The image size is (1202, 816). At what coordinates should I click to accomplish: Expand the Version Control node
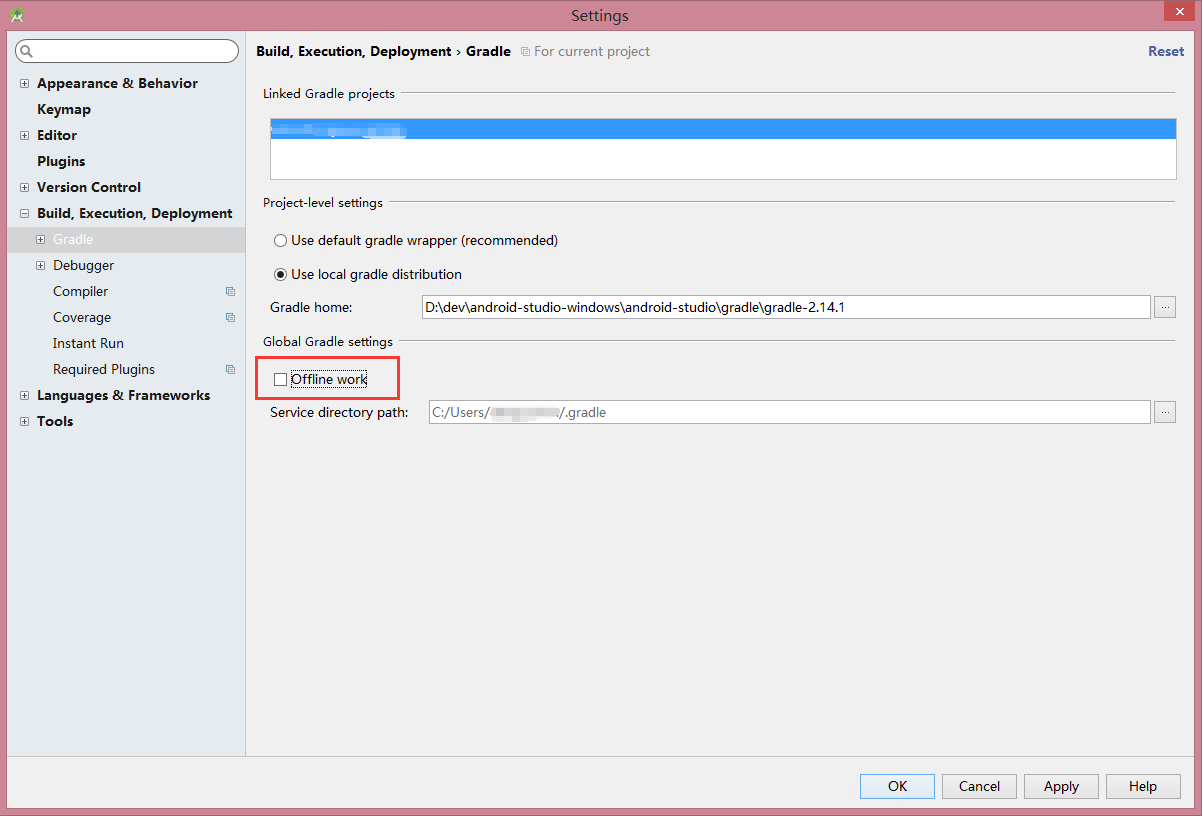(x=24, y=188)
